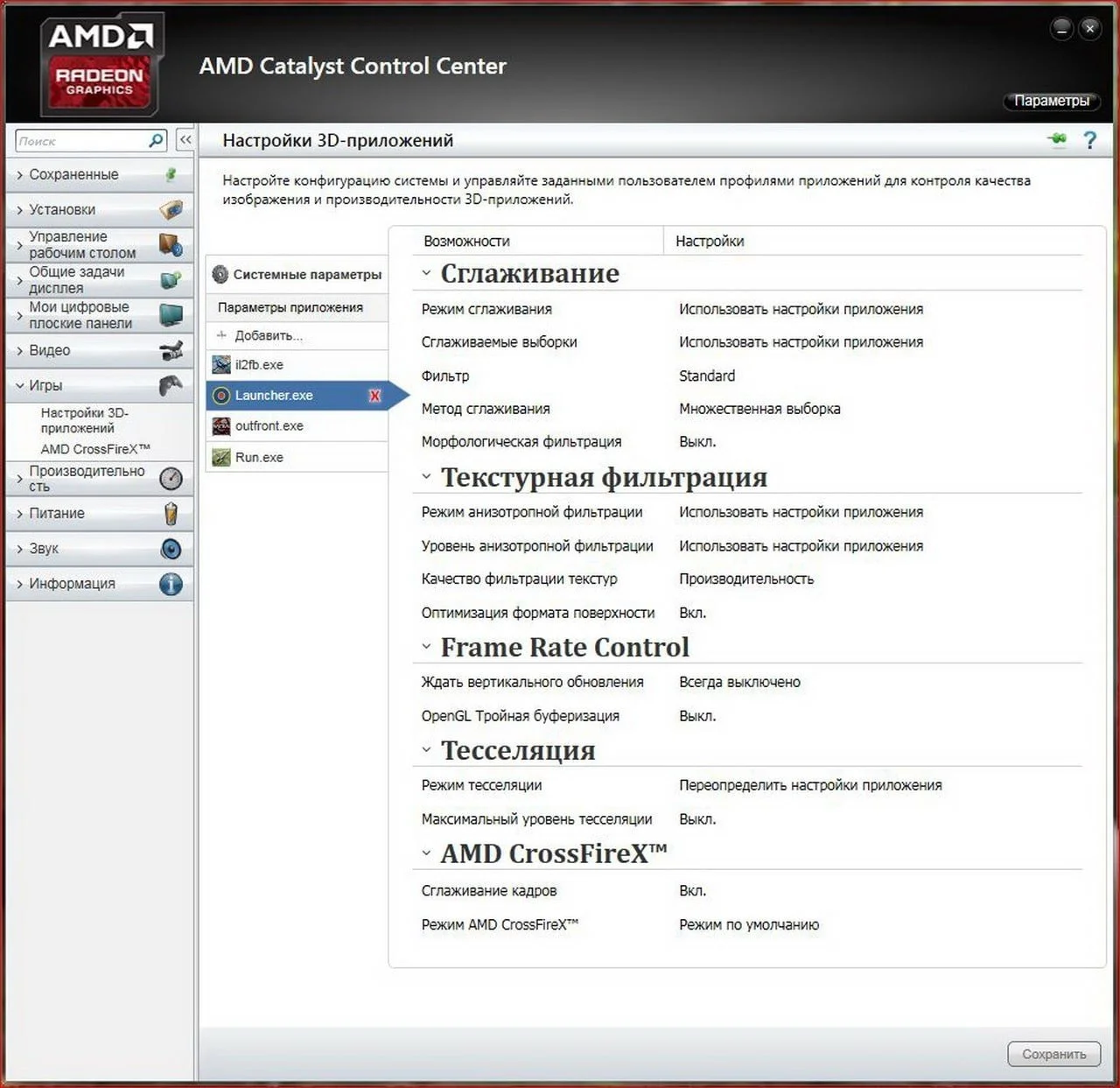1120x1088 pixels.
Task: Collapse sidebar with double-chevron button
Action: pyautogui.click(x=185, y=140)
